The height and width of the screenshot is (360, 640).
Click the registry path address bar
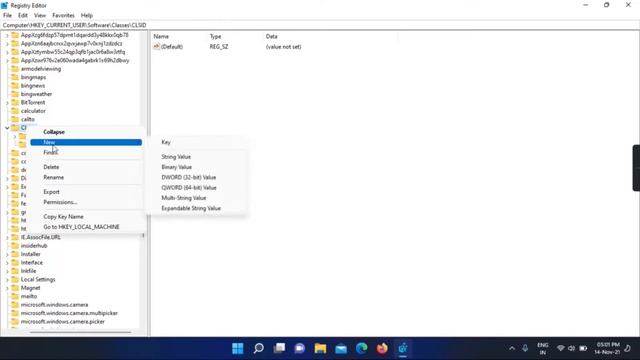click(x=320, y=25)
